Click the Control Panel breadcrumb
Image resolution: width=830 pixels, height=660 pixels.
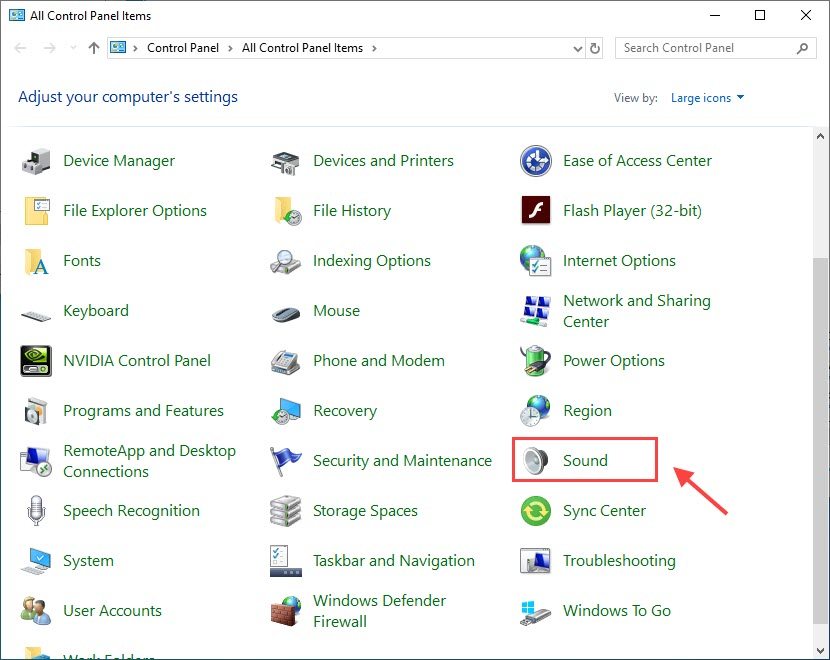coord(183,48)
